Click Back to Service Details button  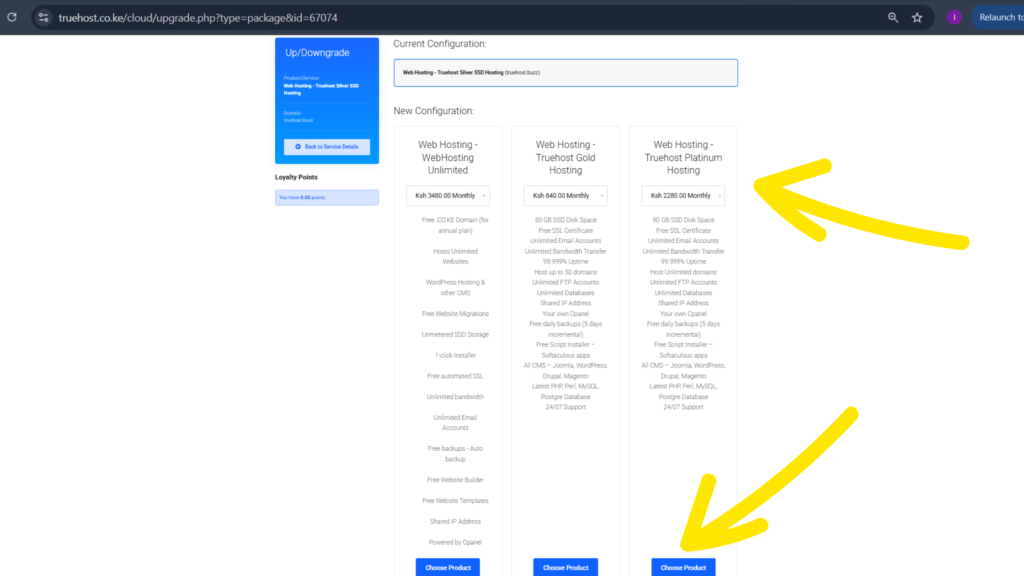(x=327, y=147)
